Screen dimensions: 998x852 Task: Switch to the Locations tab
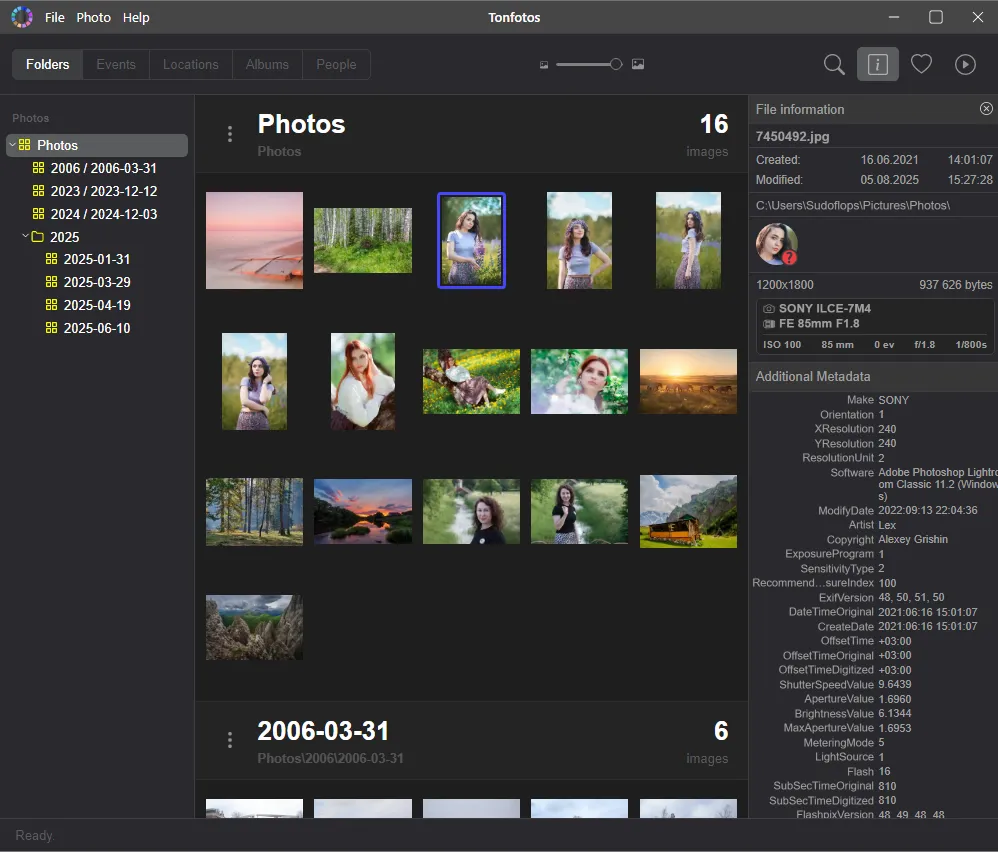point(190,64)
